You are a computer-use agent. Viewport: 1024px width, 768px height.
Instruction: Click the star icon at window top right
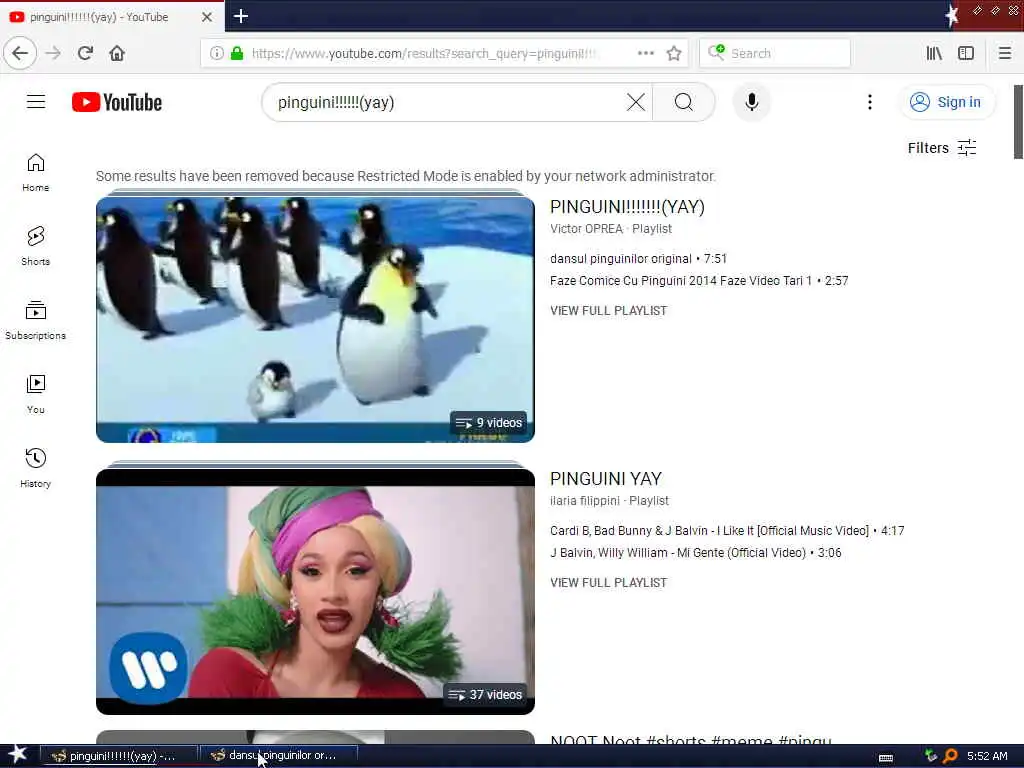(952, 14)
